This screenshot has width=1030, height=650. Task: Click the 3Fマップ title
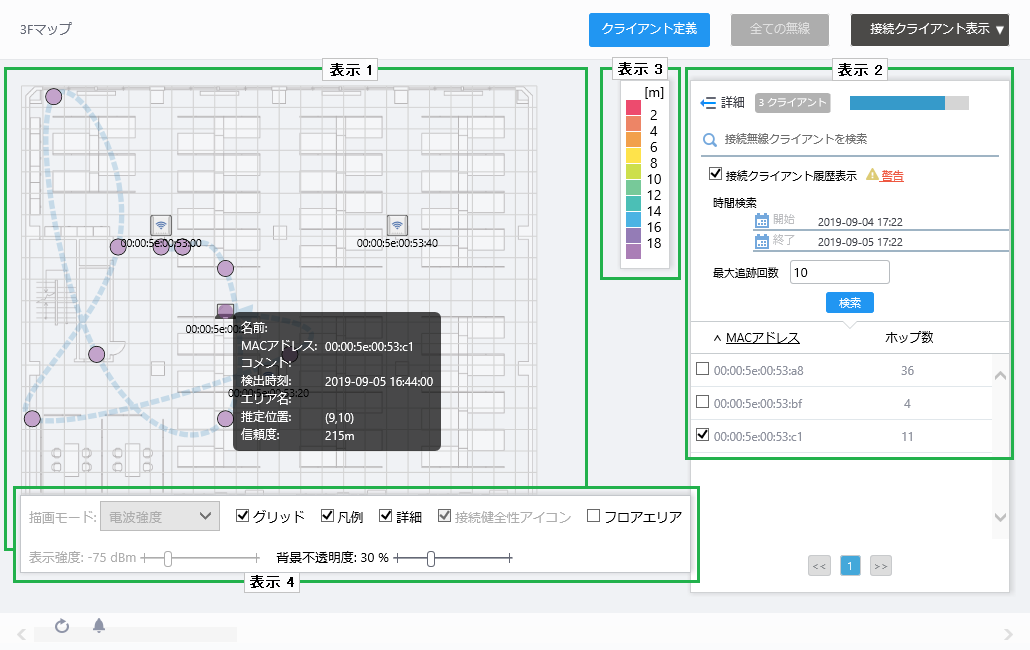click(x=45, y=29)
